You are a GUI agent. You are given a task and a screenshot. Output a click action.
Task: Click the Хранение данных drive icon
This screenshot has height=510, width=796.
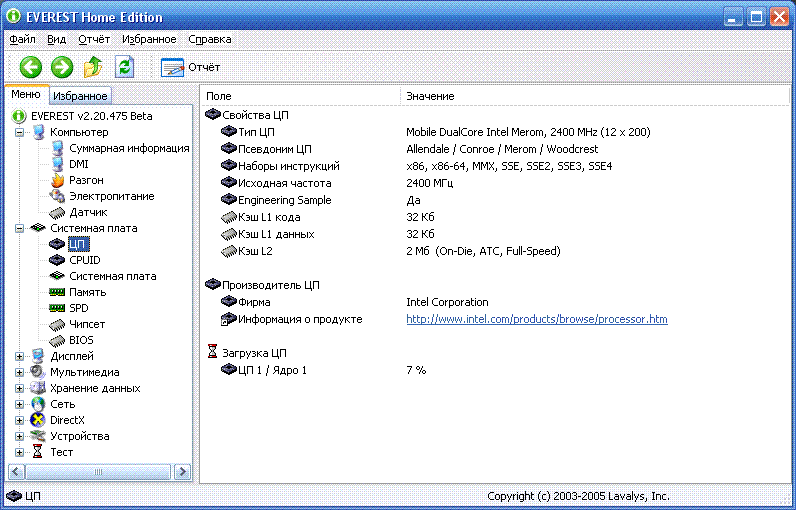pos(38,388)
